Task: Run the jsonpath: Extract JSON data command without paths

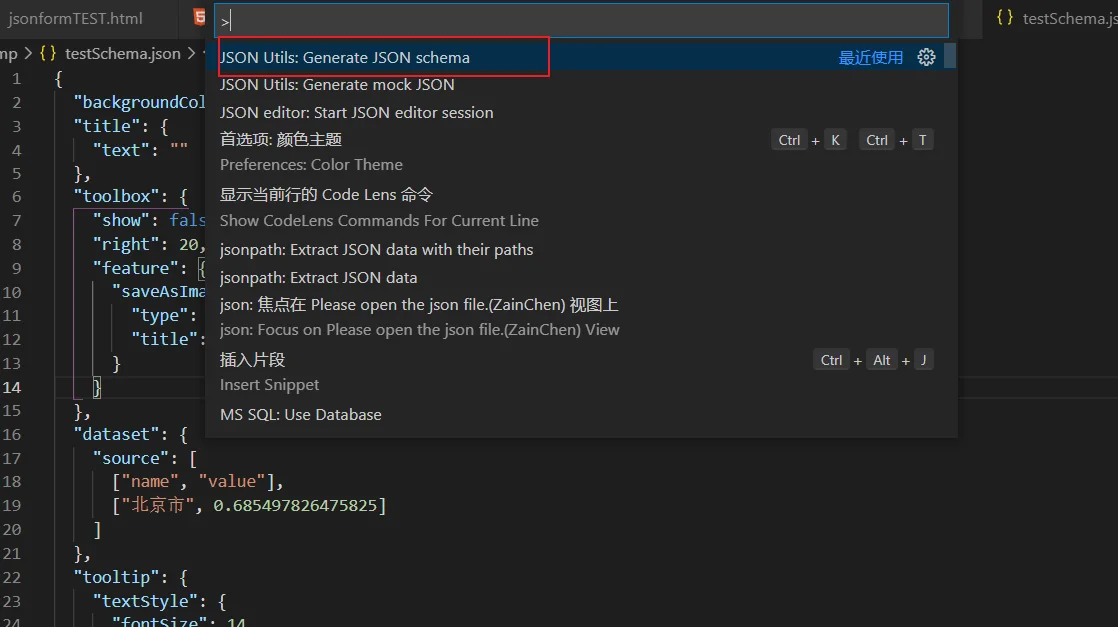Action: pyautogui.click(x=580, y=277)
